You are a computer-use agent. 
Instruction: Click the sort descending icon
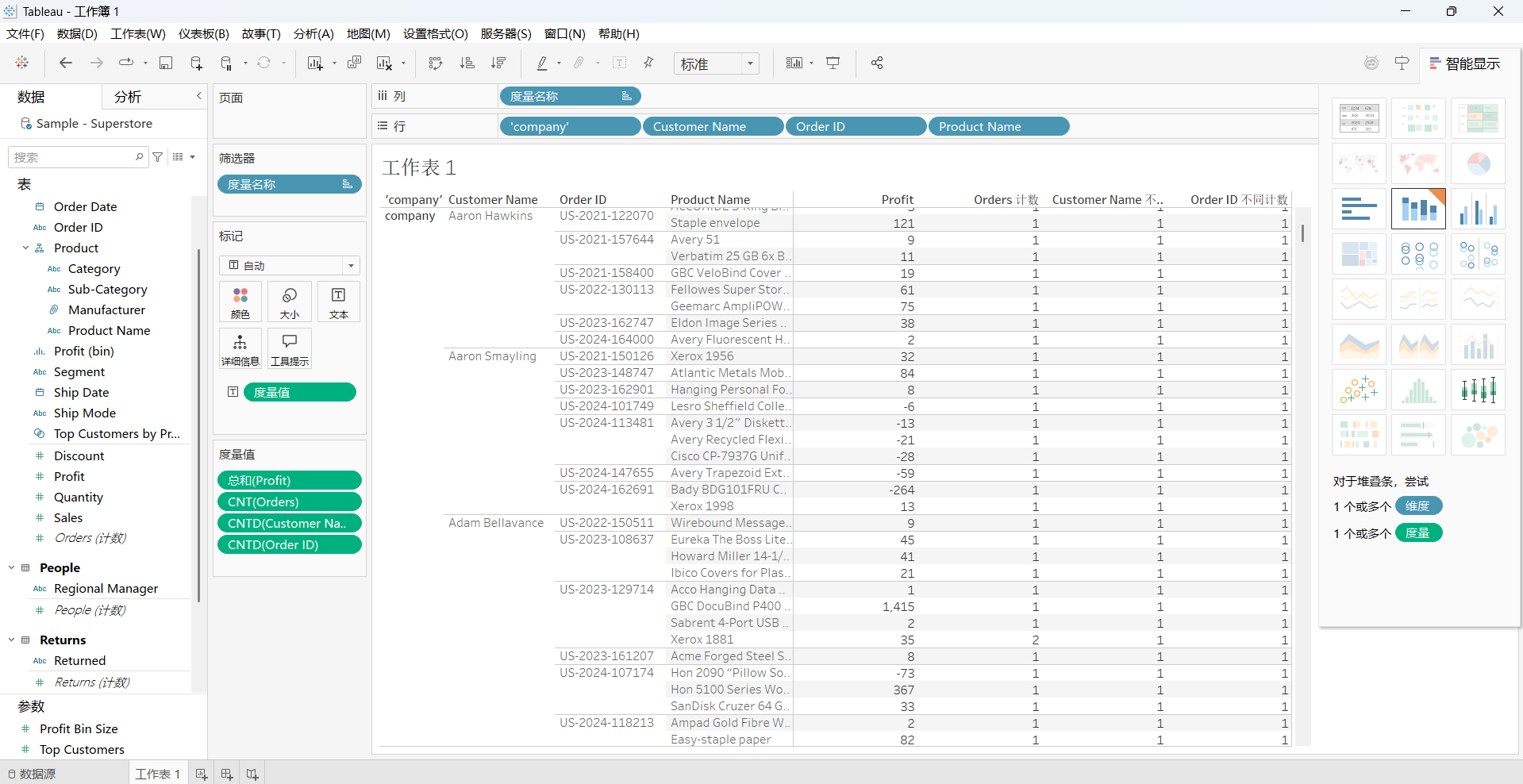(498, 63)
